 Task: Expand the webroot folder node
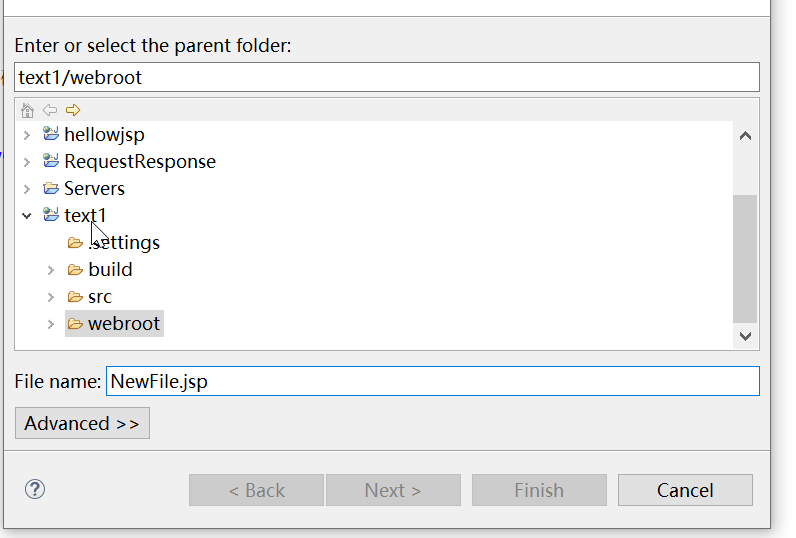tap(51, 324)
